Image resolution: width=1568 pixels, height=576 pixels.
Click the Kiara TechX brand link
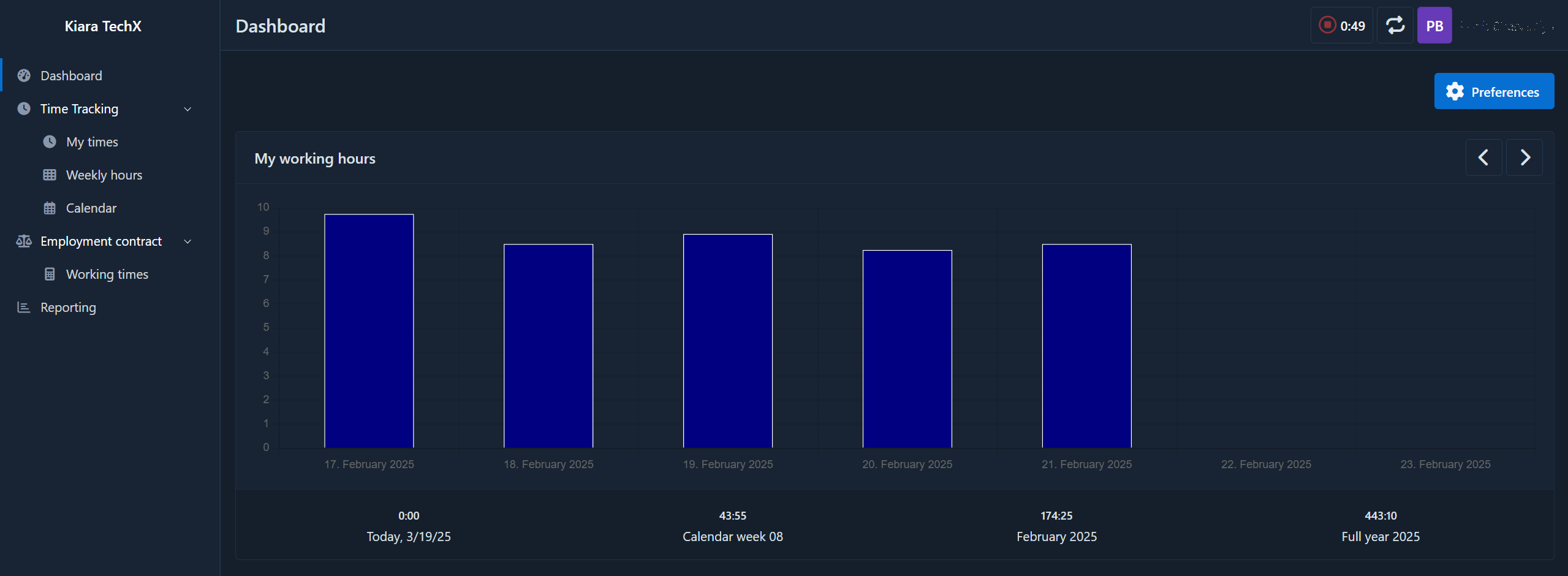pyautogui.click(x=103, y=26)
